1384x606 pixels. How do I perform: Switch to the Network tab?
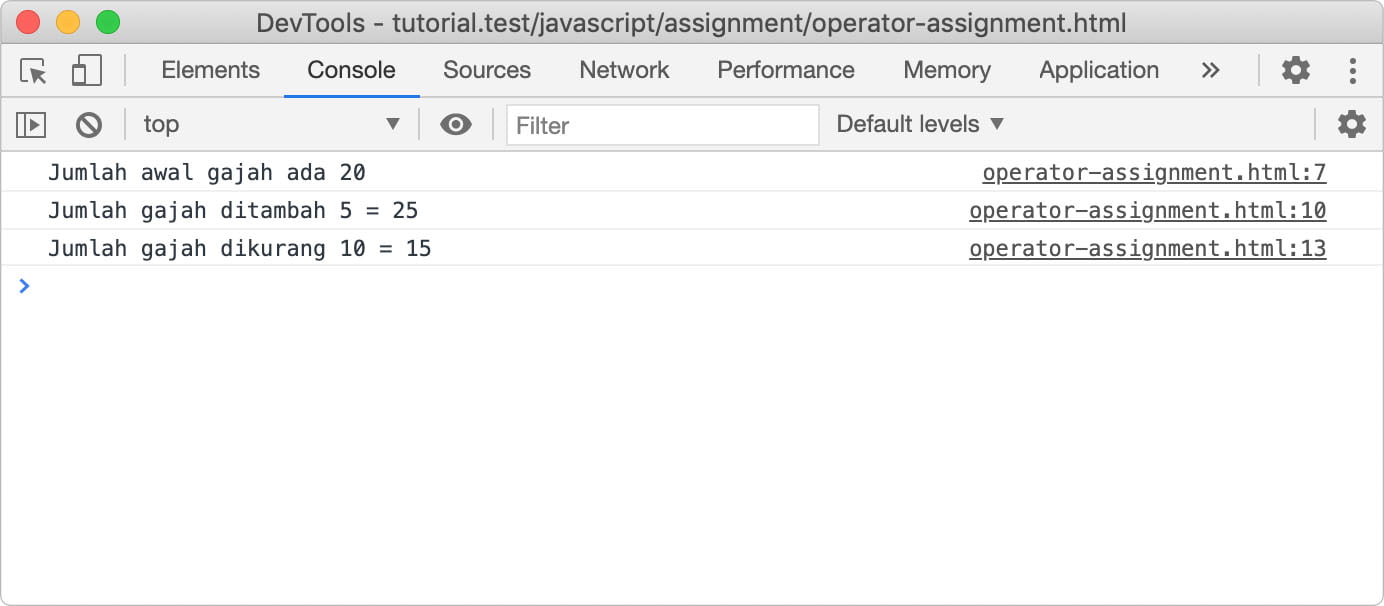[624, 70]
